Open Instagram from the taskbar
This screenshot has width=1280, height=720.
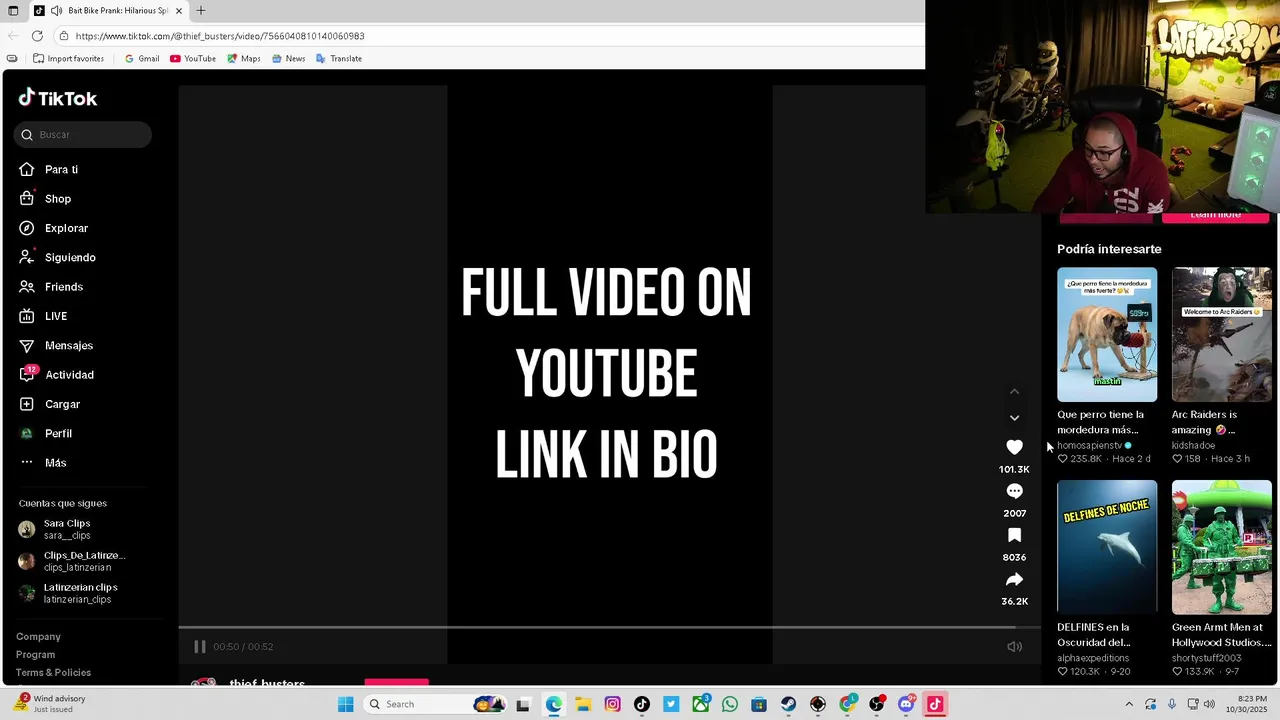pos(612,704)
